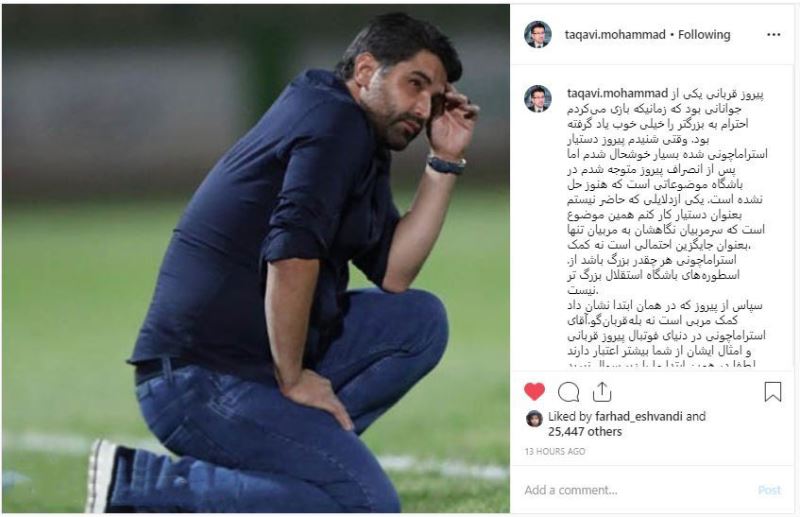
Task: Focus the Add a comment field
Action: (638, 490)
